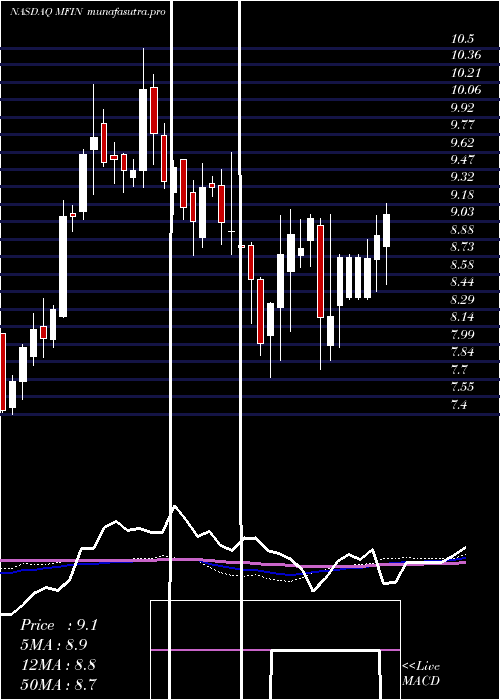Click the 9.18 price axis label
This screenshot has height=700, width=500.
pyautogui.click(x=462, y=195)
